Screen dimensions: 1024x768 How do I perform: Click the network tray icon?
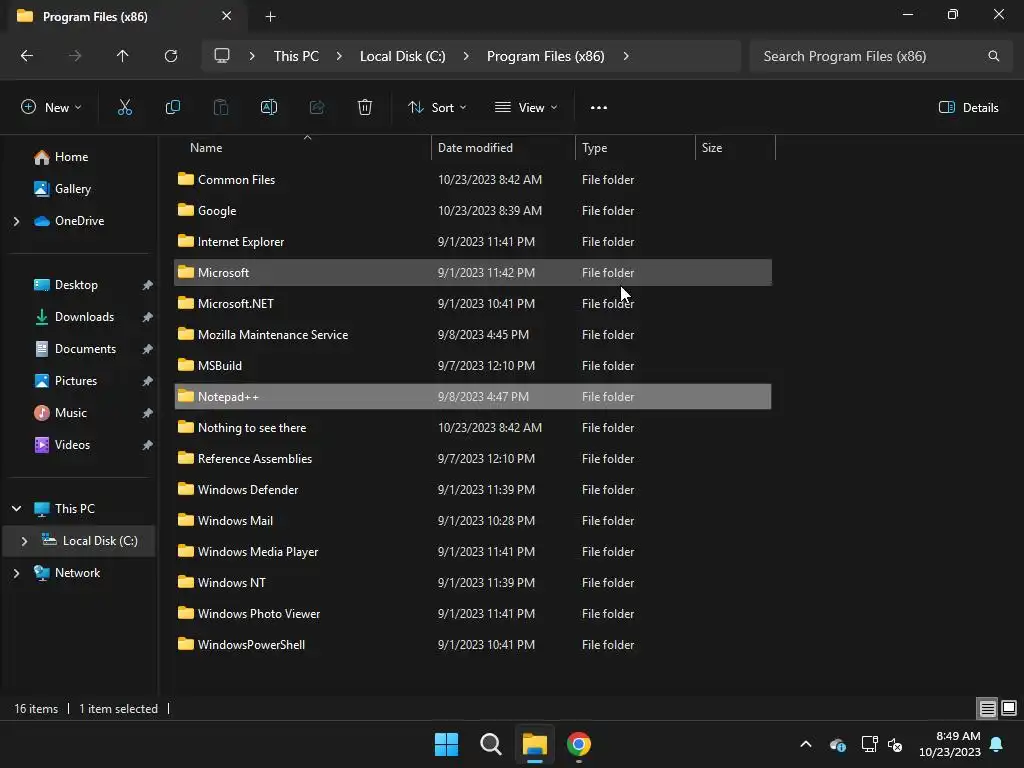(x=869, y=744)
